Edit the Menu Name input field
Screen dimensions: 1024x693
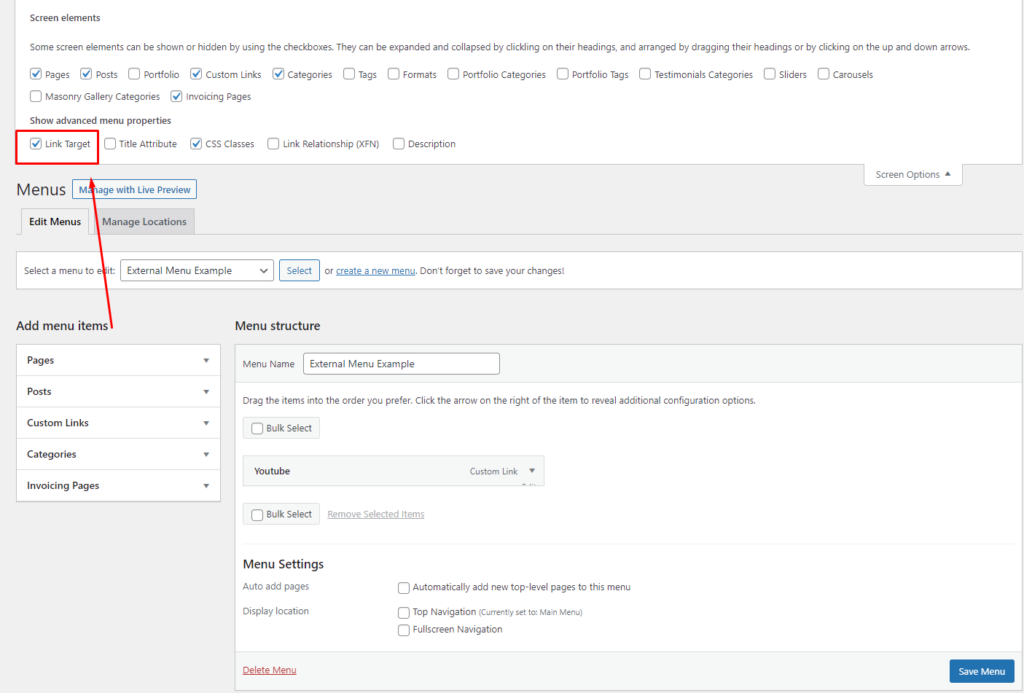[x=401, y=363]
